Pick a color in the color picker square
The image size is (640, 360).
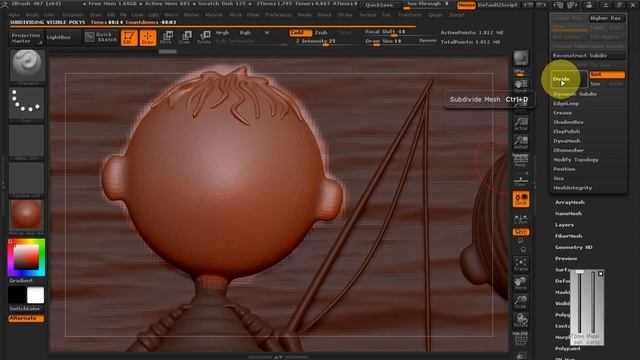click(x=27, y=258)
